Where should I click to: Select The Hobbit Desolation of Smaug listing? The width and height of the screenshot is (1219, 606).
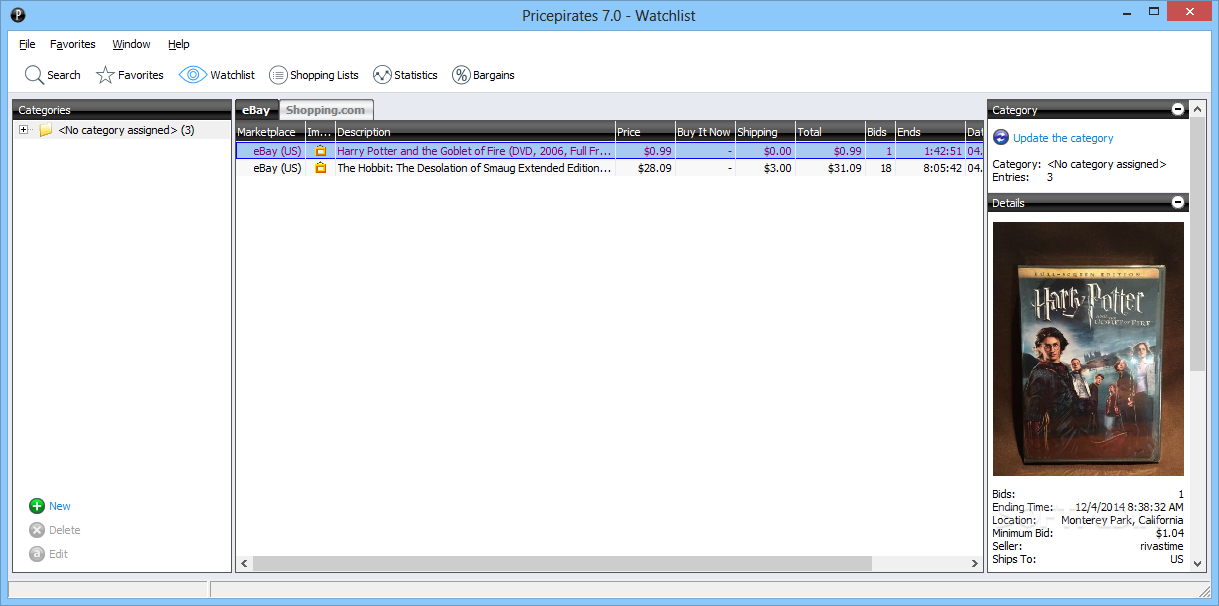(609, 168)
